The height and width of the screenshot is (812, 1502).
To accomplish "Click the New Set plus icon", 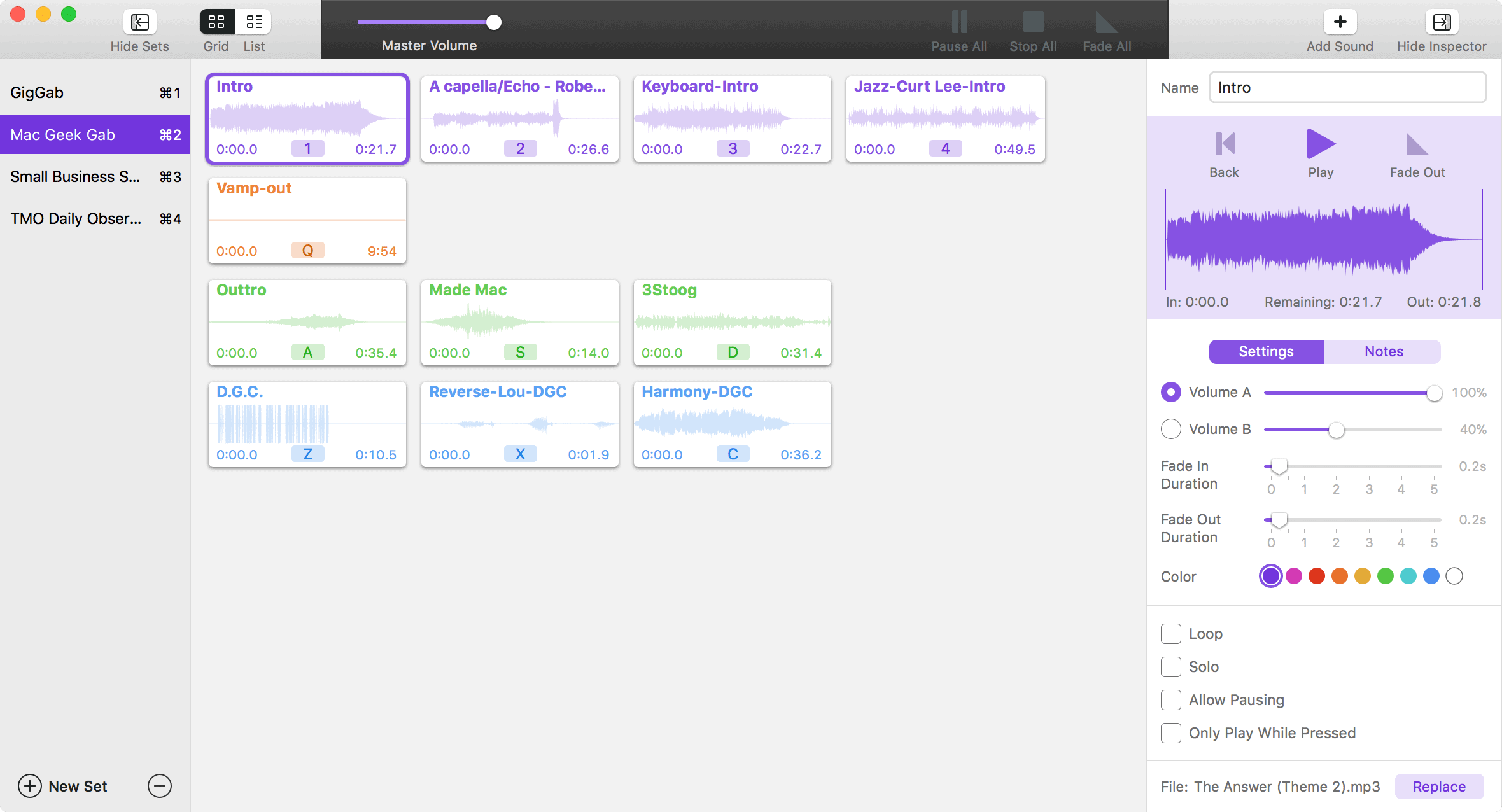I will point(30,786).
